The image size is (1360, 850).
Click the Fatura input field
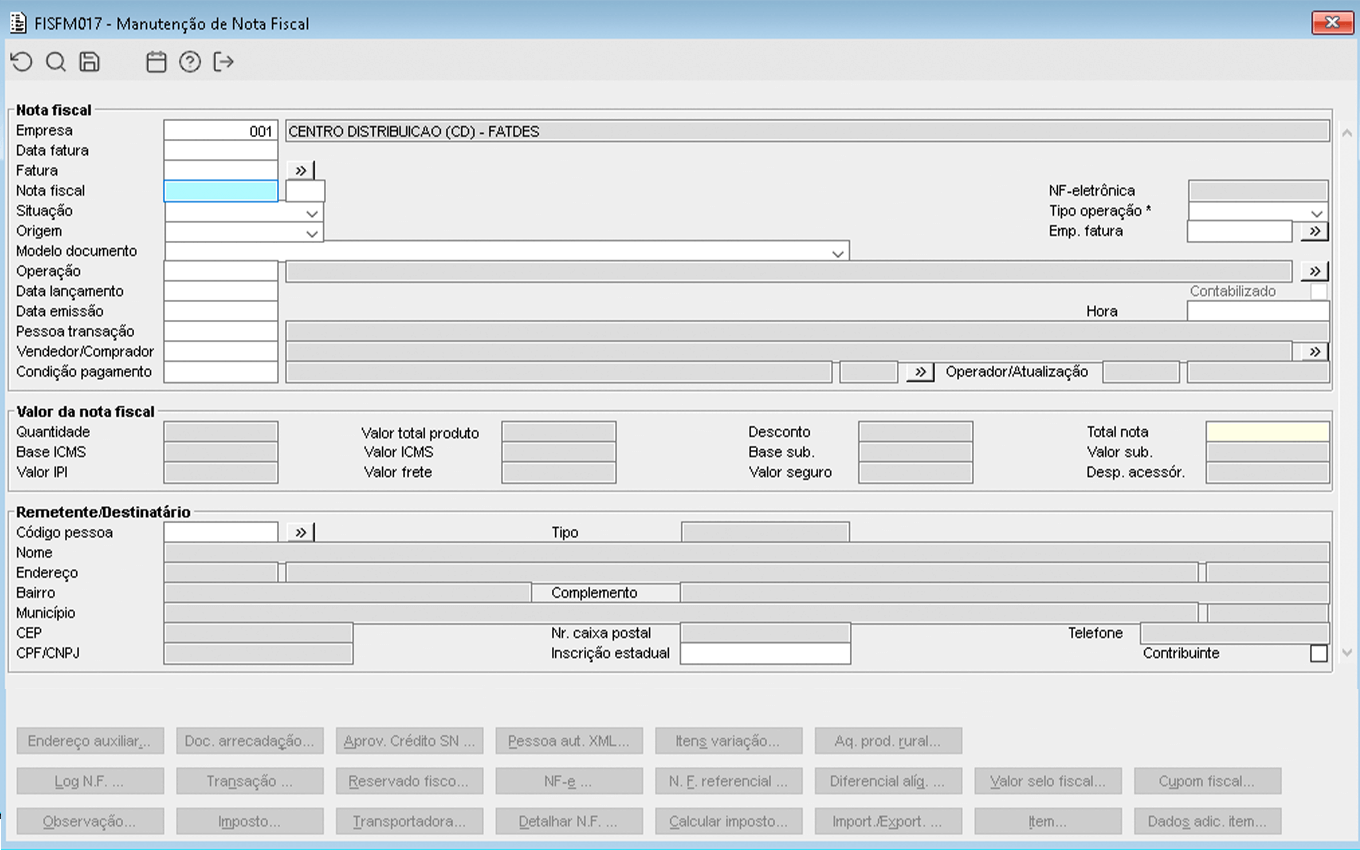(x=221, y=171)
